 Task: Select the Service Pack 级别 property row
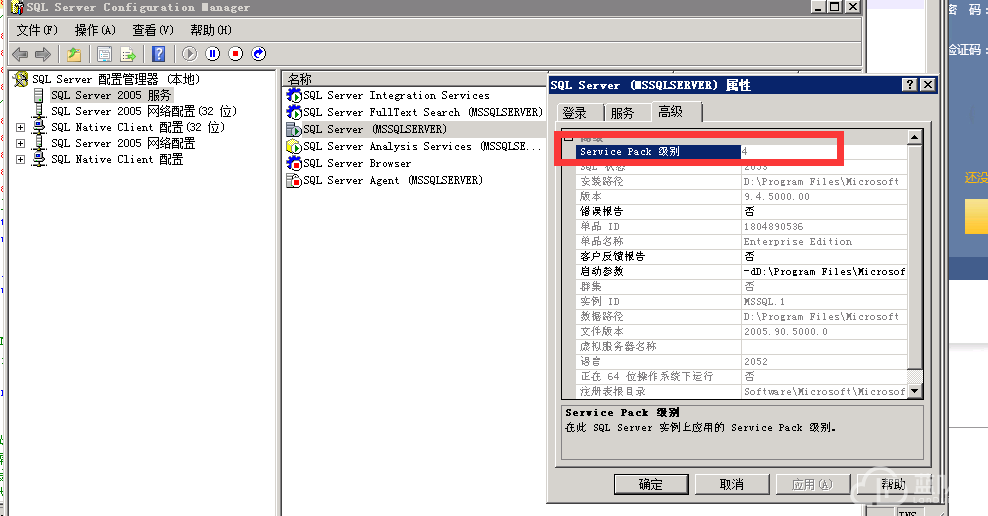point(741,151)
